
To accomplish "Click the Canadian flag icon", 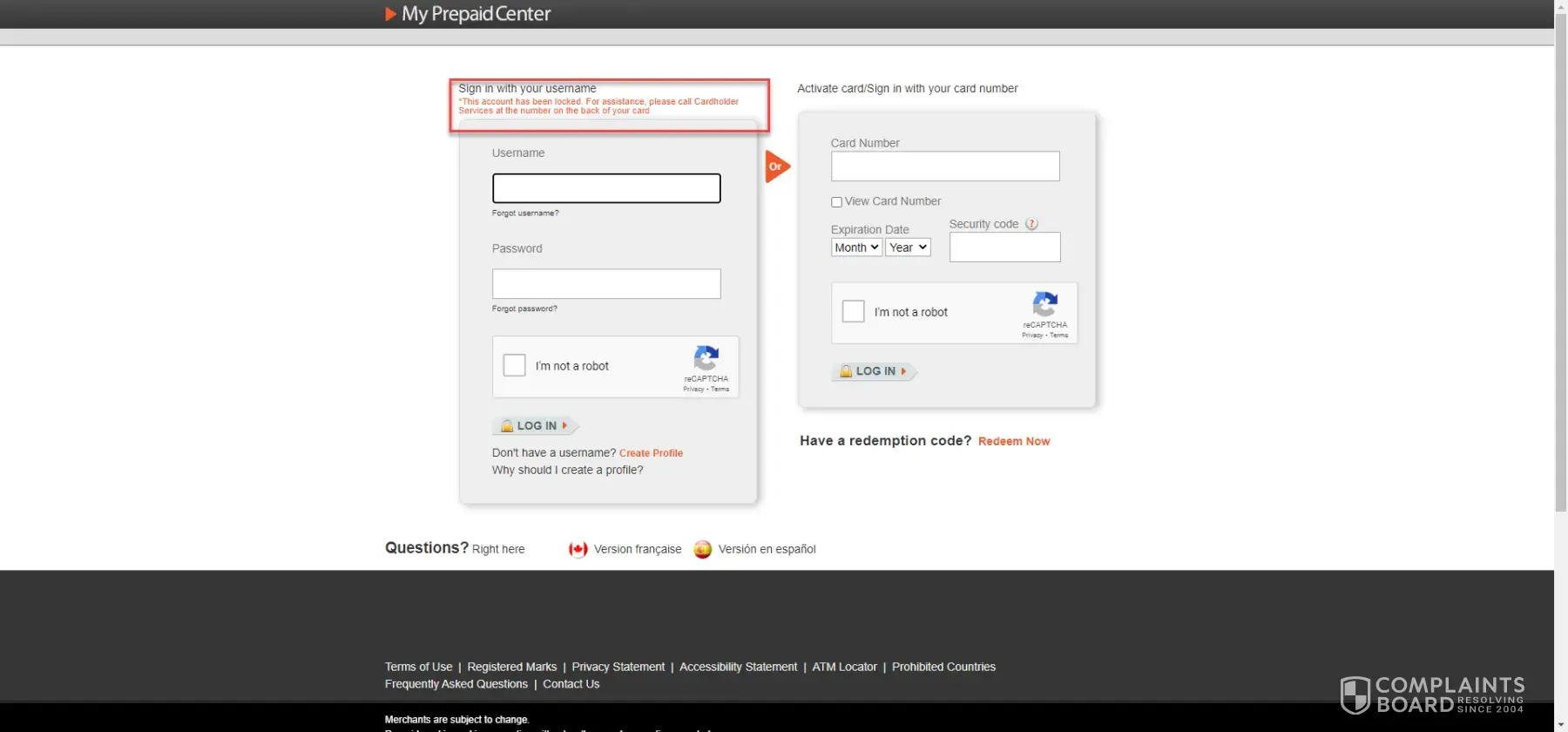I will 578,549.
